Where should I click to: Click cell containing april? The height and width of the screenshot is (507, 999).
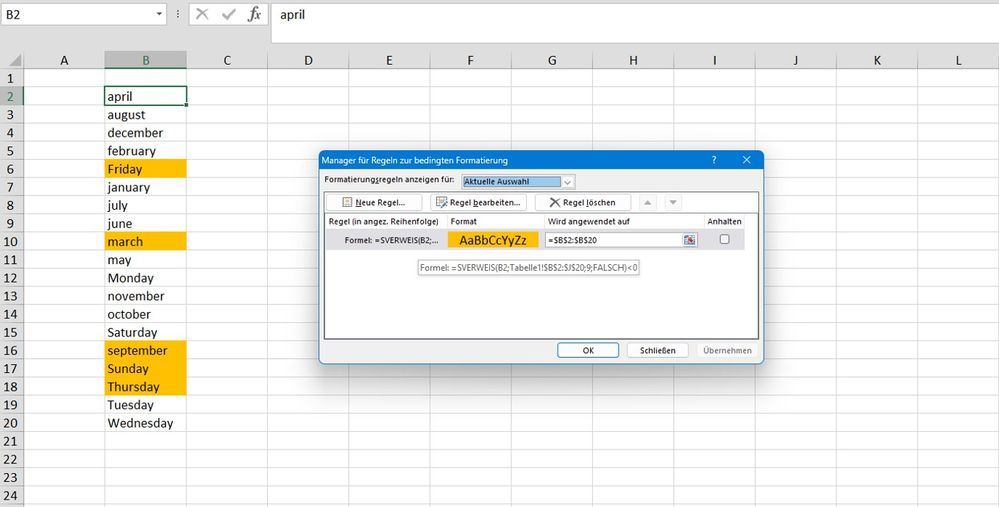click(x=146, y=96)
